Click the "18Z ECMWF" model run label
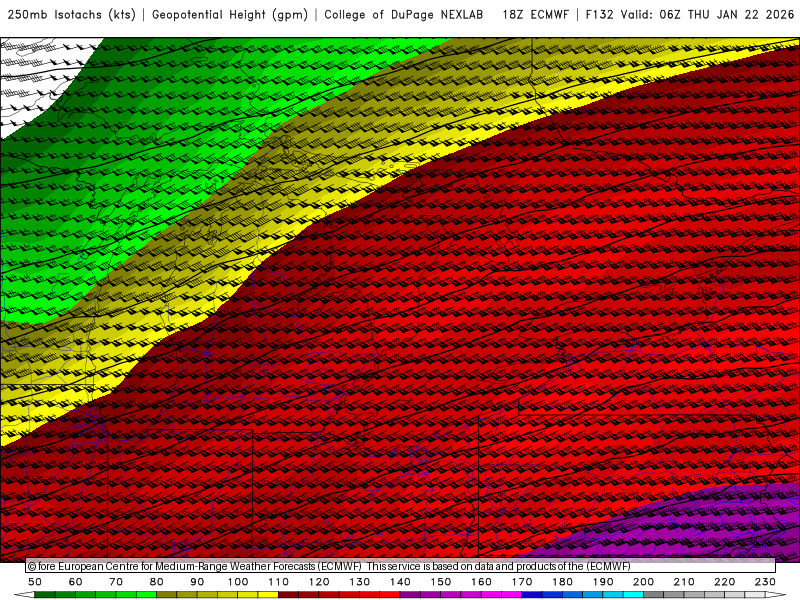This screenshot has width=800, height=600. (535, 14)
